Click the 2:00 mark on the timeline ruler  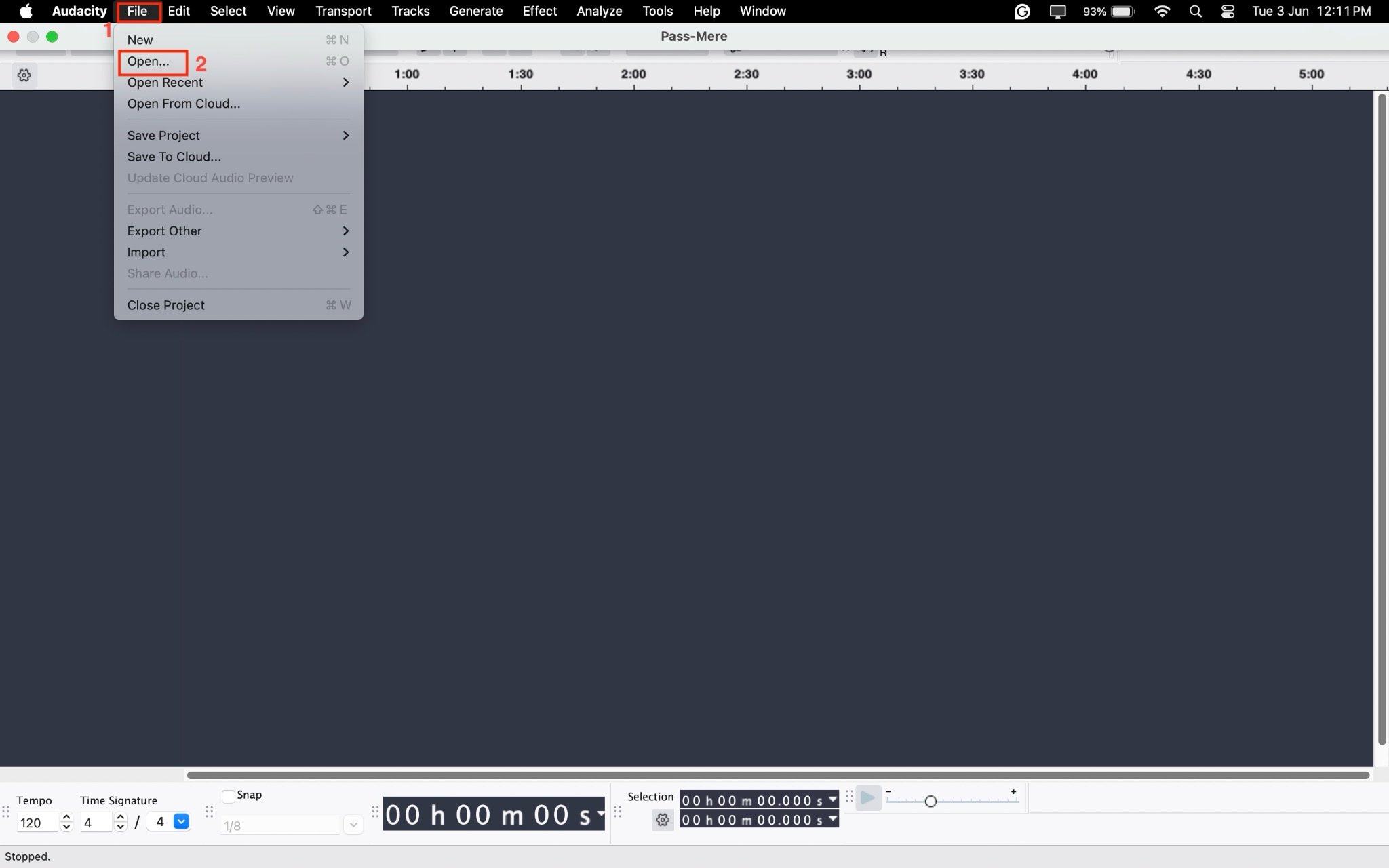[x=633, y=74]
